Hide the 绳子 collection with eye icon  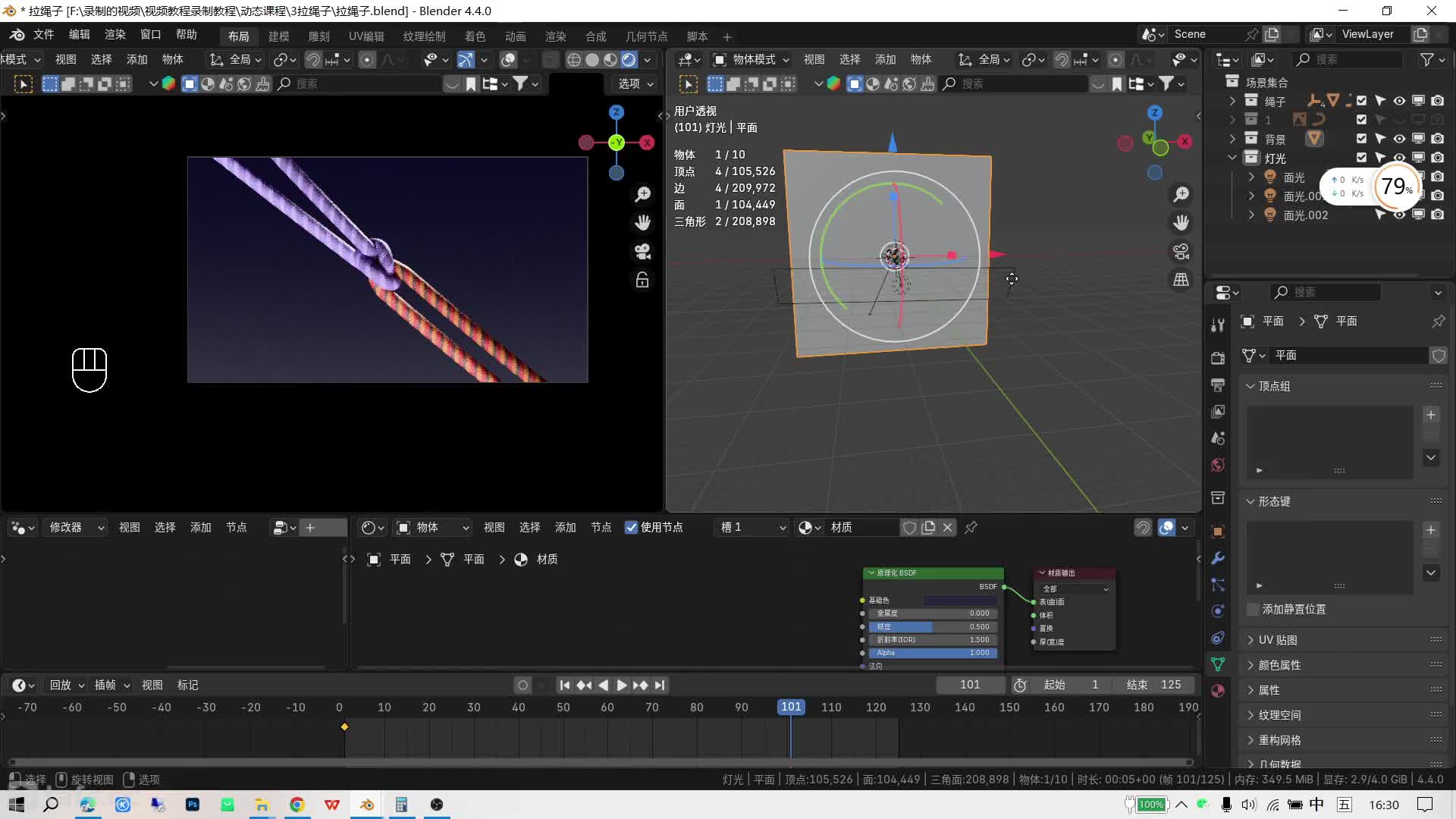coord(1399,100)
